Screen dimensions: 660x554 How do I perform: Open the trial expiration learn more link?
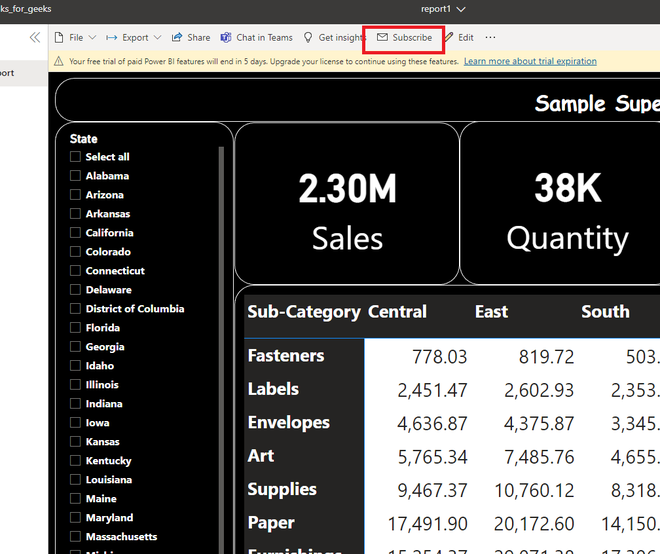(x=530, y=62)
